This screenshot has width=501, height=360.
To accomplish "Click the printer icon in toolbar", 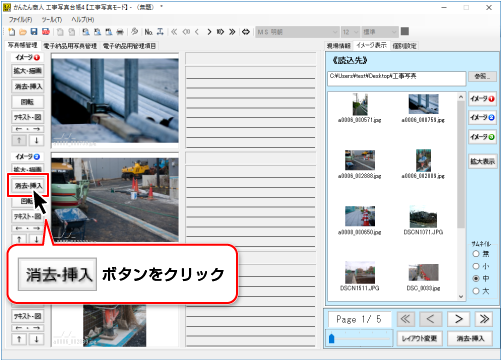I will coord(120,32).
